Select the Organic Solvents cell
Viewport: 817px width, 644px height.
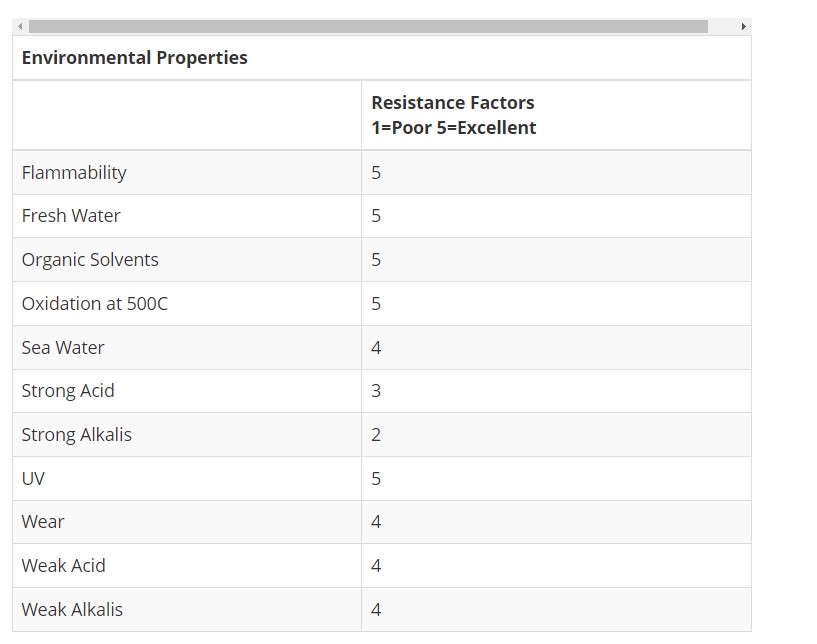tap(90, 260)
